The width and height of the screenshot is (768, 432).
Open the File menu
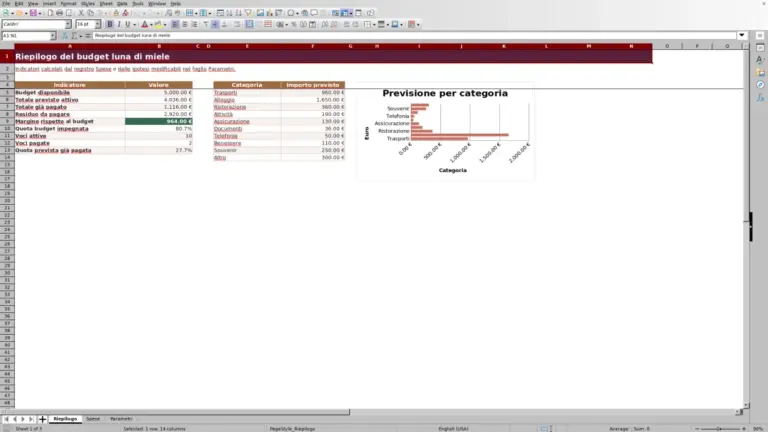[6, 3]
